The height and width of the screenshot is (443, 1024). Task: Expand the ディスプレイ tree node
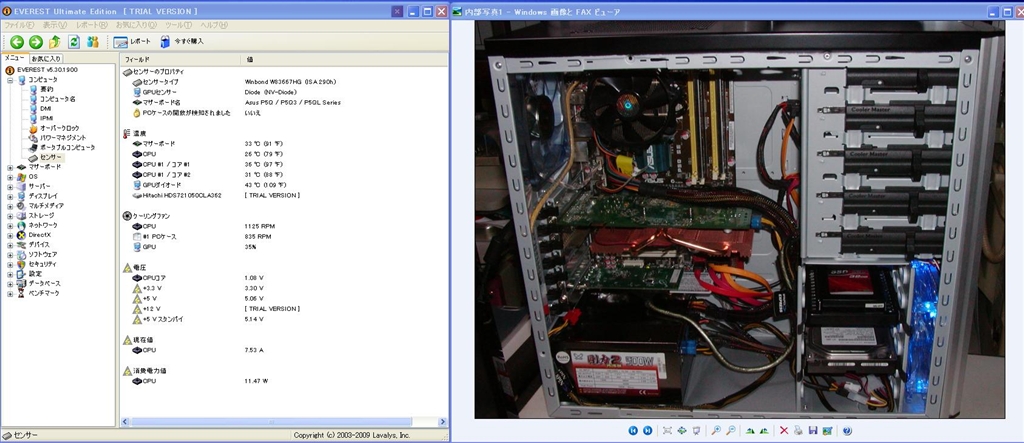tap(10, 196)
